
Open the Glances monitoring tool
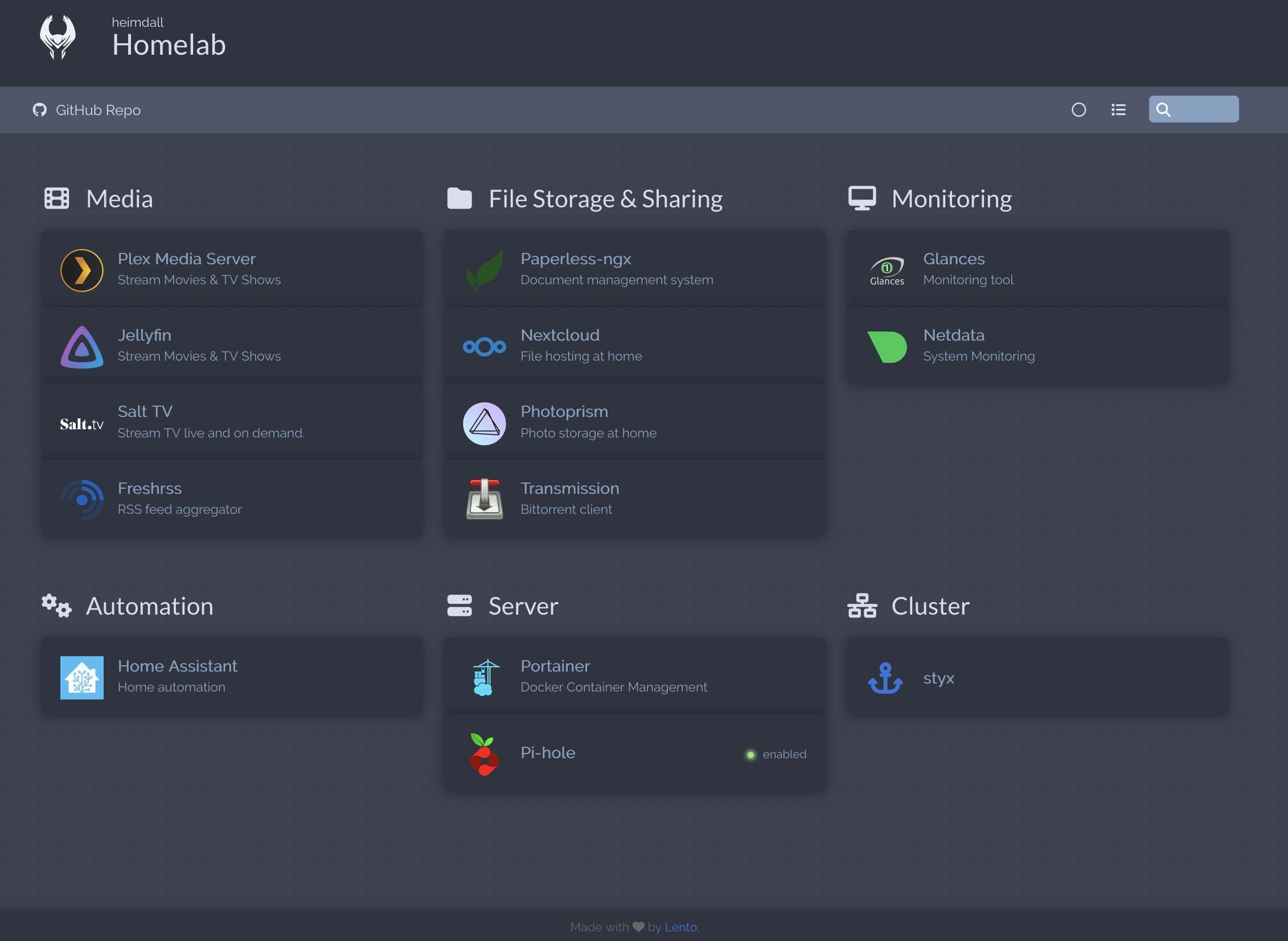pyautogui.click(x=1036, y=269)
